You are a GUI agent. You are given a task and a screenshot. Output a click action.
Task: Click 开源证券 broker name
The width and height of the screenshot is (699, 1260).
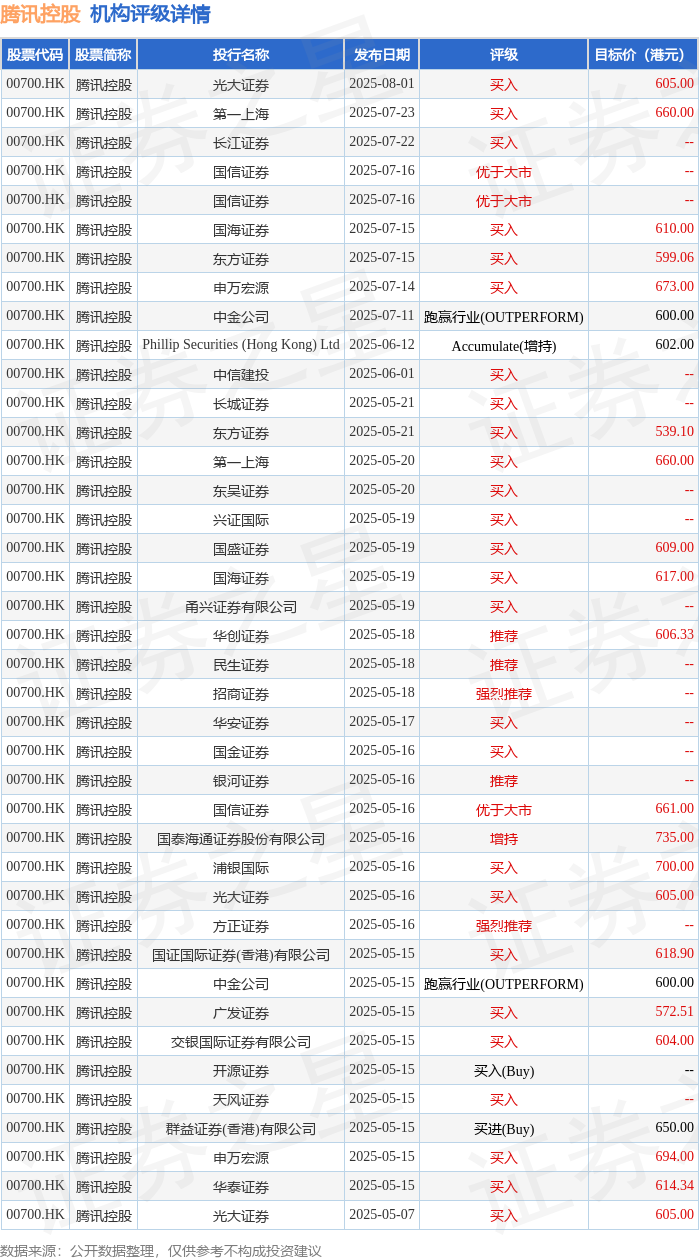241,1071
